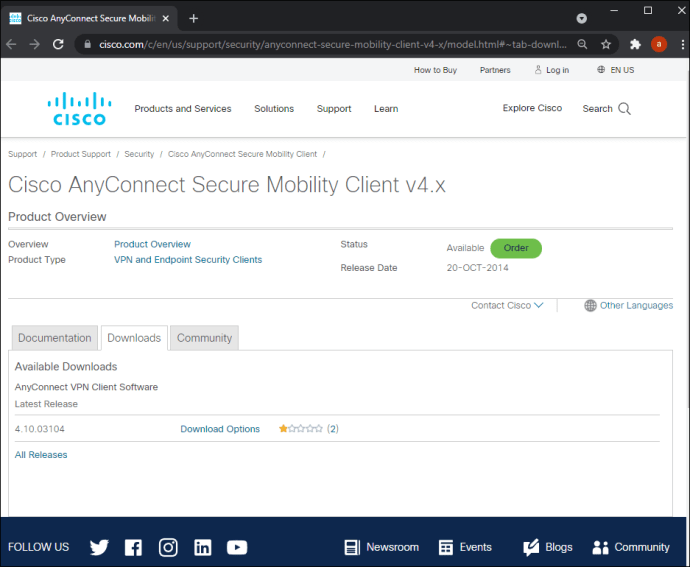690x567 pixels.
Task: Switch to the Community tab
Action: pyautogui.click(x=204, y=338)
